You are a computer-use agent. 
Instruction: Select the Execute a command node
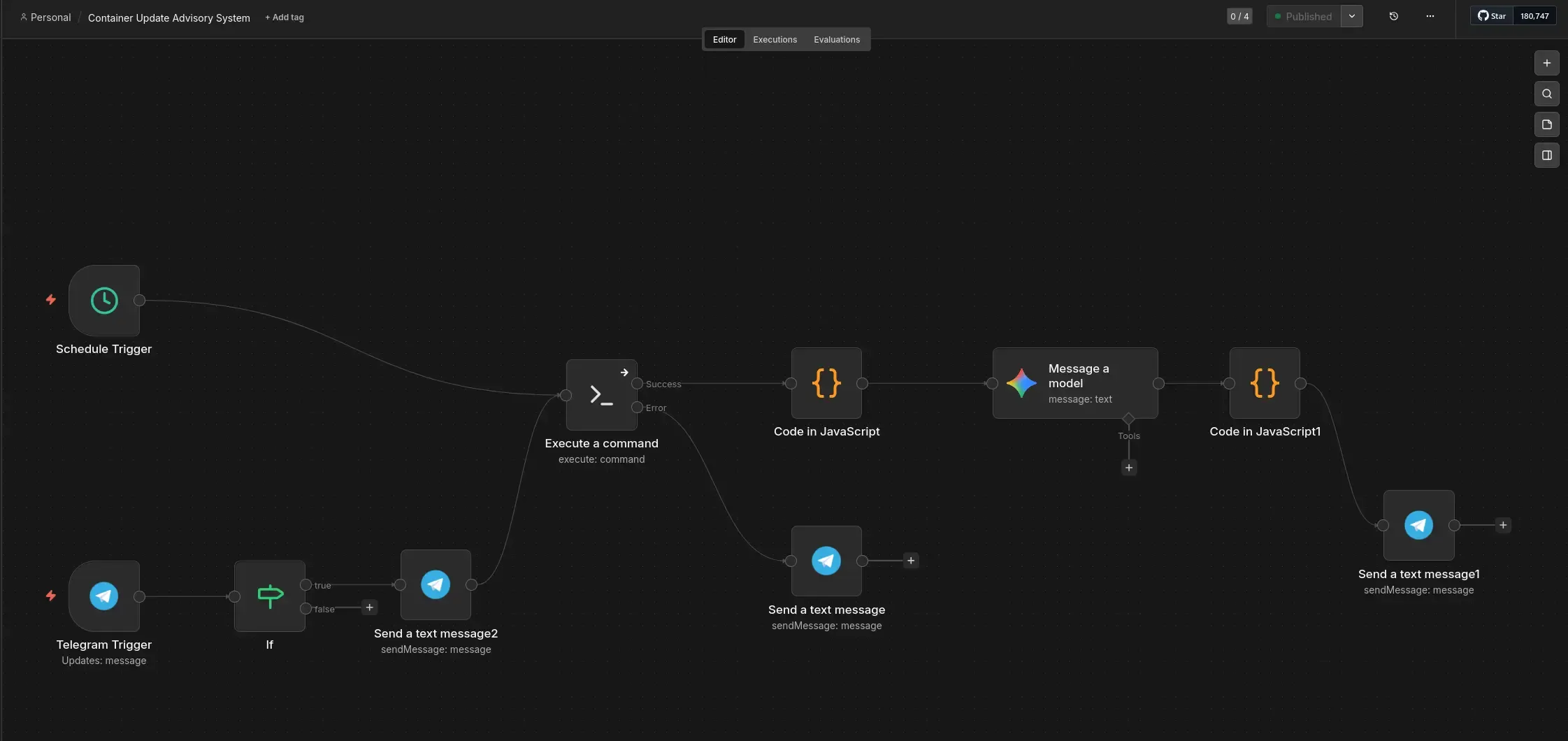(x=601, y=395)
